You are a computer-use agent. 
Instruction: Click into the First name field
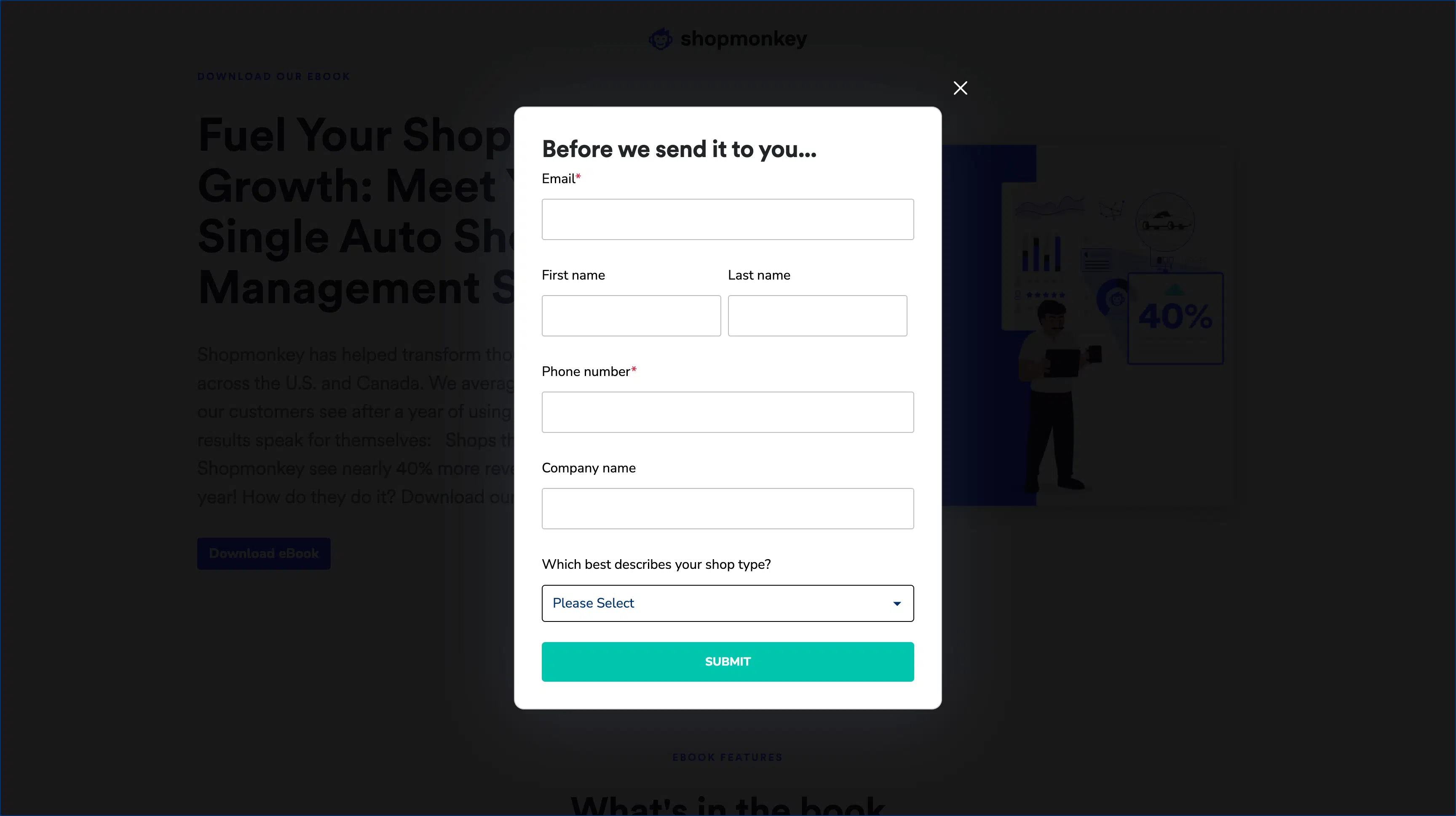631,316
